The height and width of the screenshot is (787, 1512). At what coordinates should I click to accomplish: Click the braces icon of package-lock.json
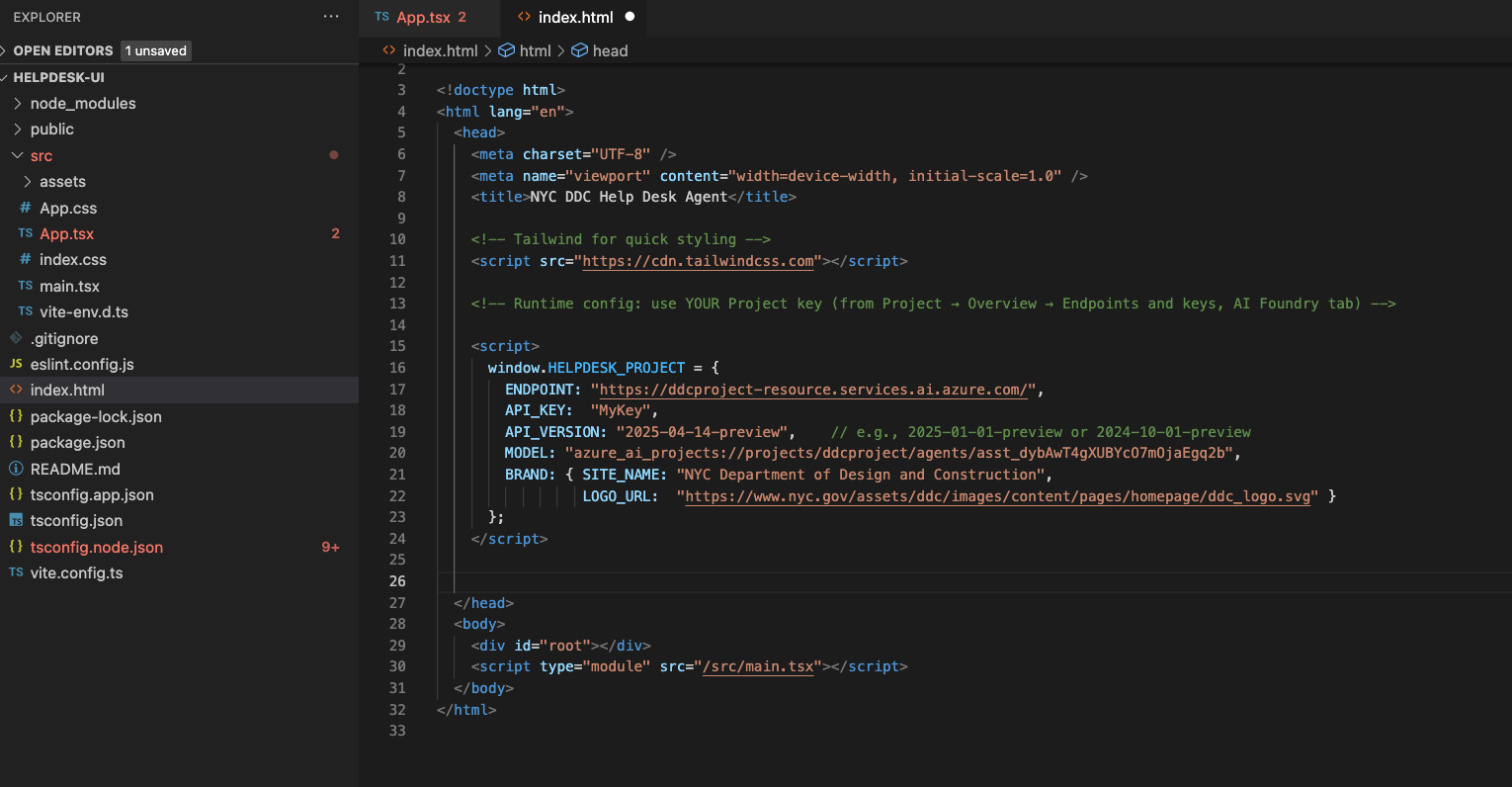point(16,416)
